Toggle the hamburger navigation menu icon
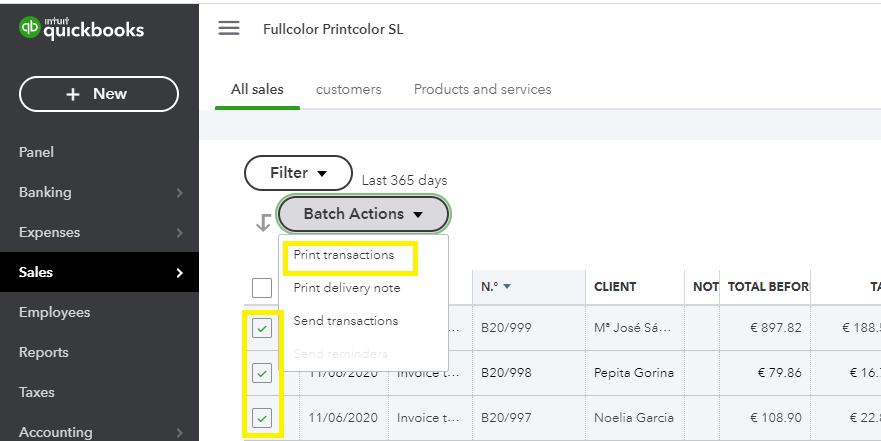This screenshot has width=881, height=441. (x=229, y=28)
